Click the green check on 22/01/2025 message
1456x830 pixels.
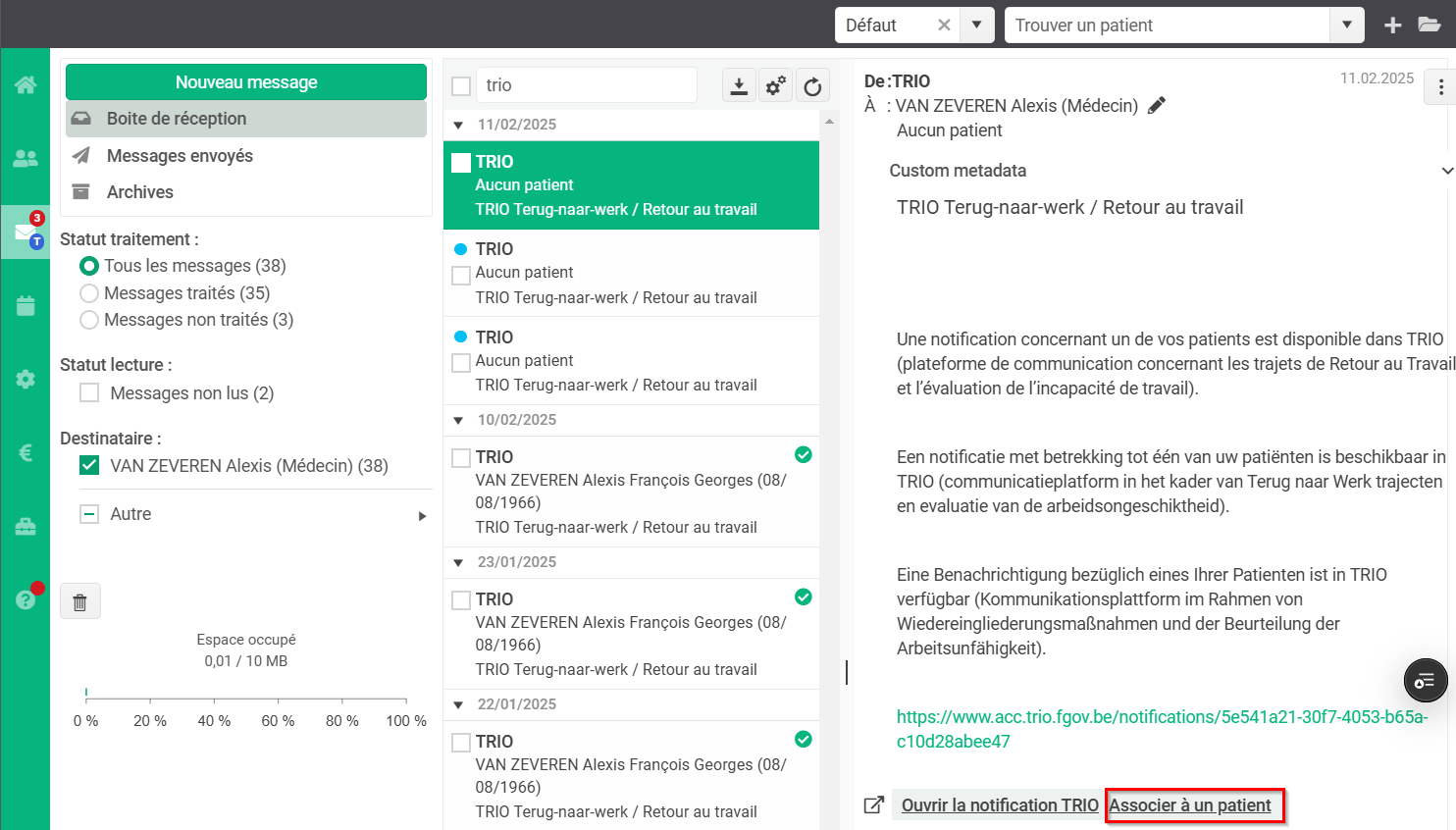[803, 739]
